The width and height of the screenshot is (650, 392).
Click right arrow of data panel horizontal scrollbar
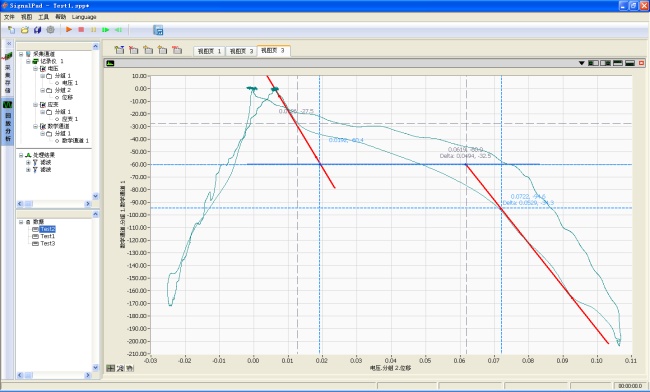87,375
